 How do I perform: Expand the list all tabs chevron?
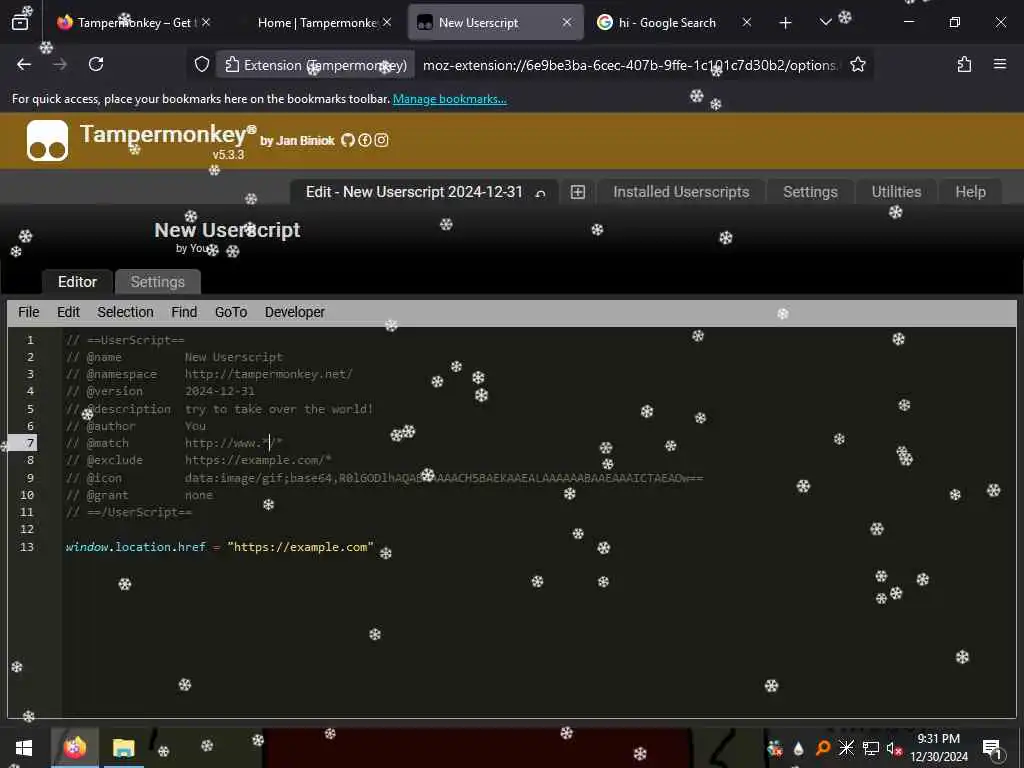click(825, 22)
